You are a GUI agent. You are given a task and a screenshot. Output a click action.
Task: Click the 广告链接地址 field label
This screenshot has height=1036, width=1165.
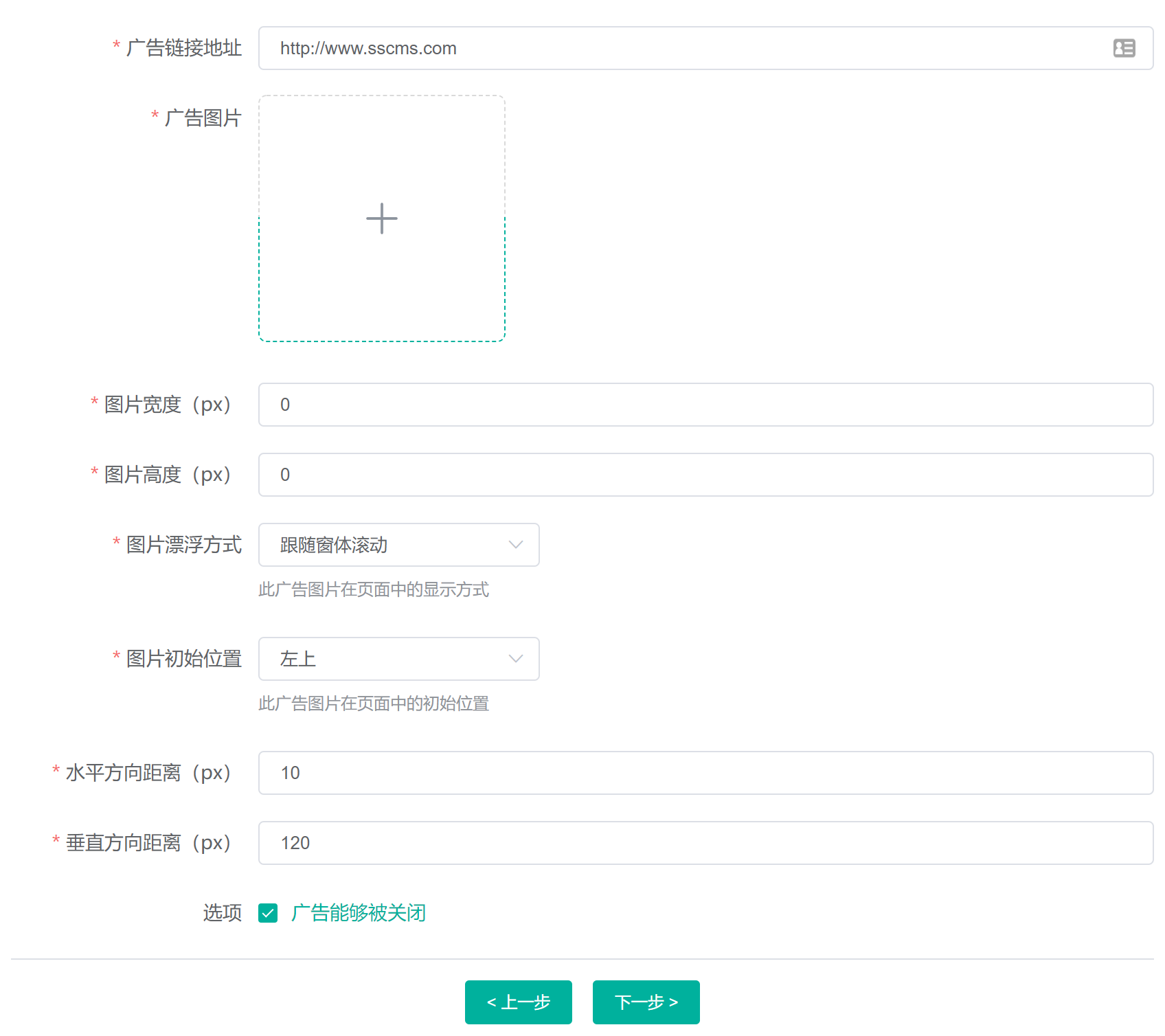183,48
